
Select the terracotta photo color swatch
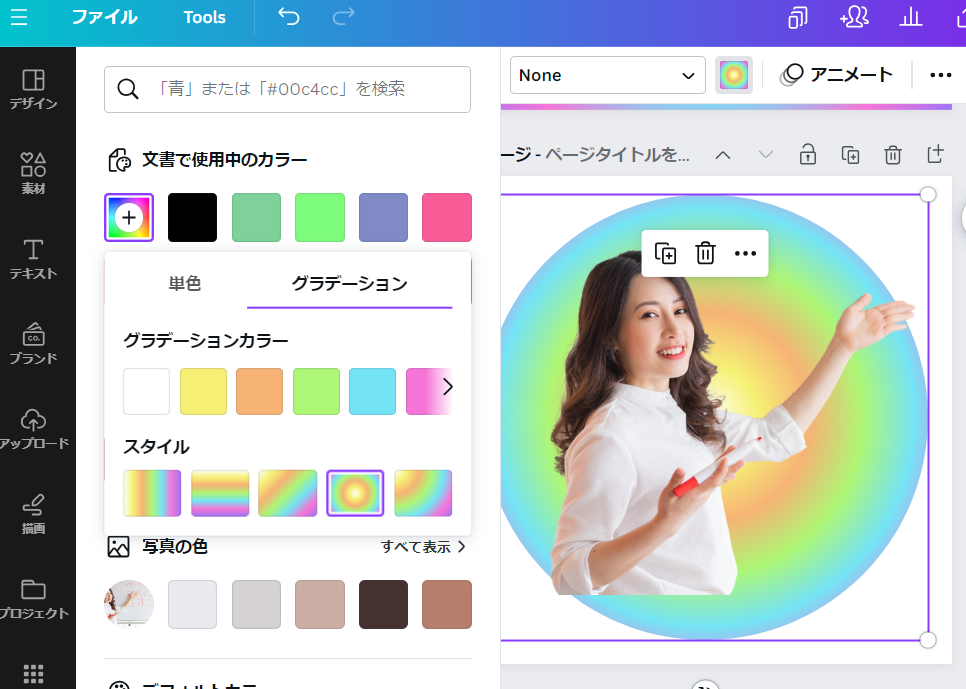(447, 604)
